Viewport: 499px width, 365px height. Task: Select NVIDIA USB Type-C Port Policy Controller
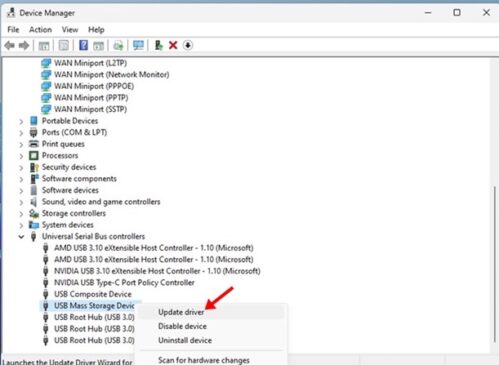click(x=124, y=283)
